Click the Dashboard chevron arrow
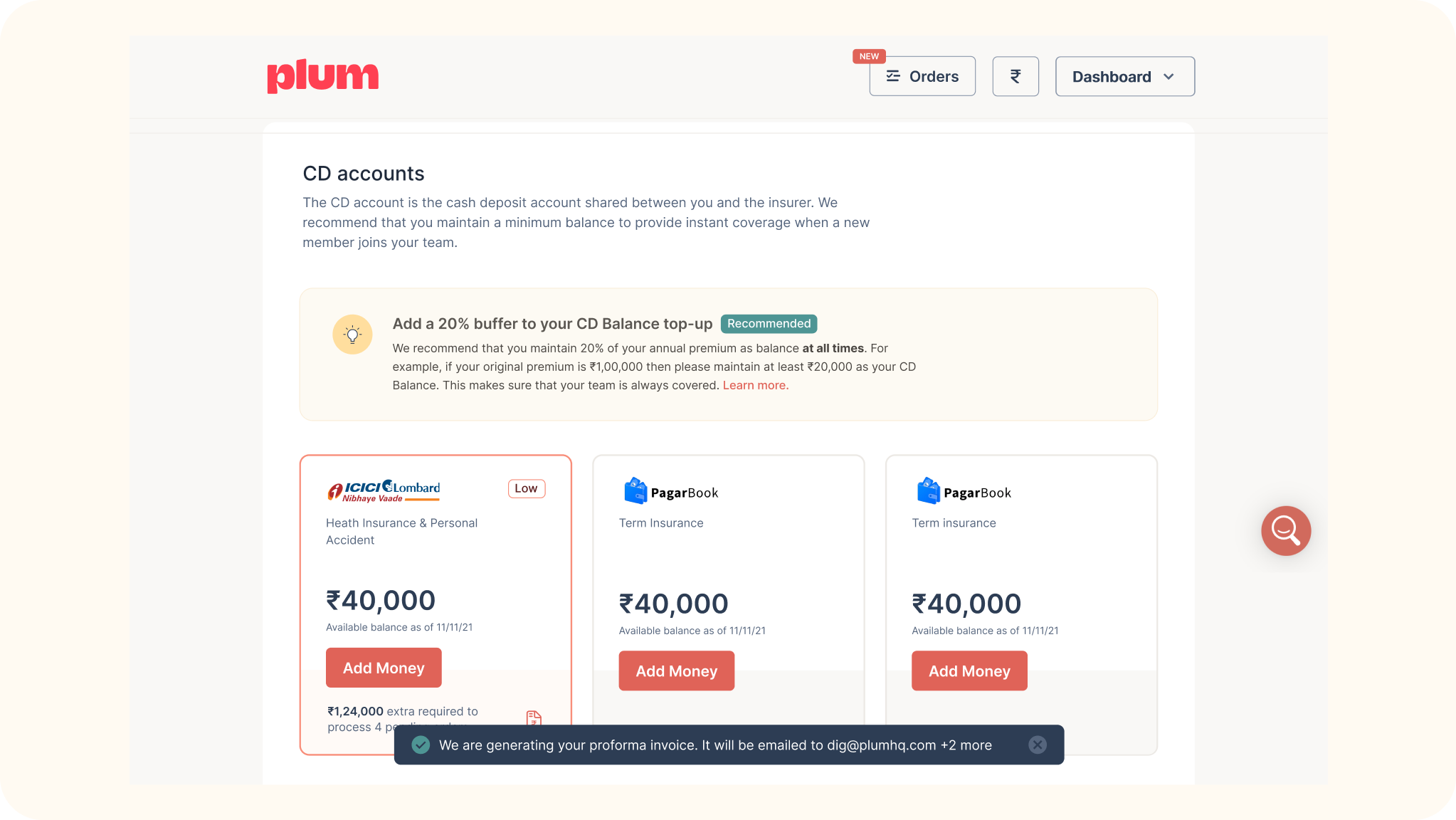The image size is (1456, 820). [1169, 77]
